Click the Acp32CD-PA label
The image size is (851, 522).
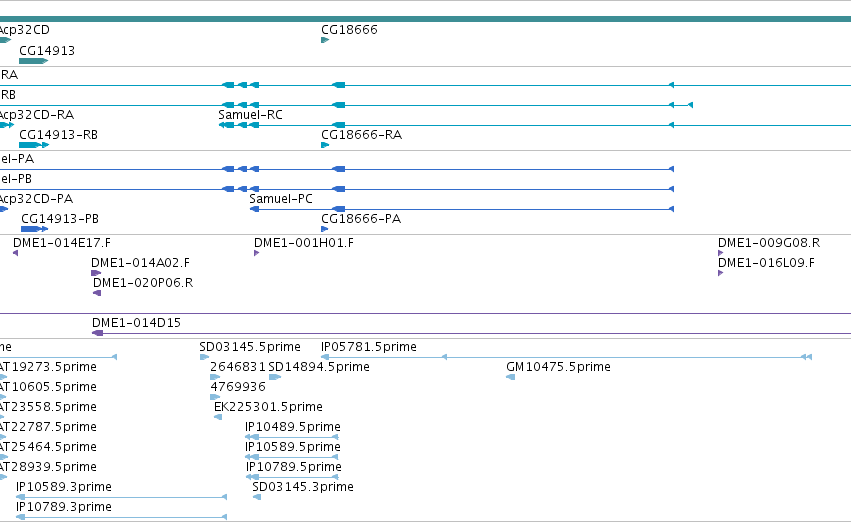36,199
